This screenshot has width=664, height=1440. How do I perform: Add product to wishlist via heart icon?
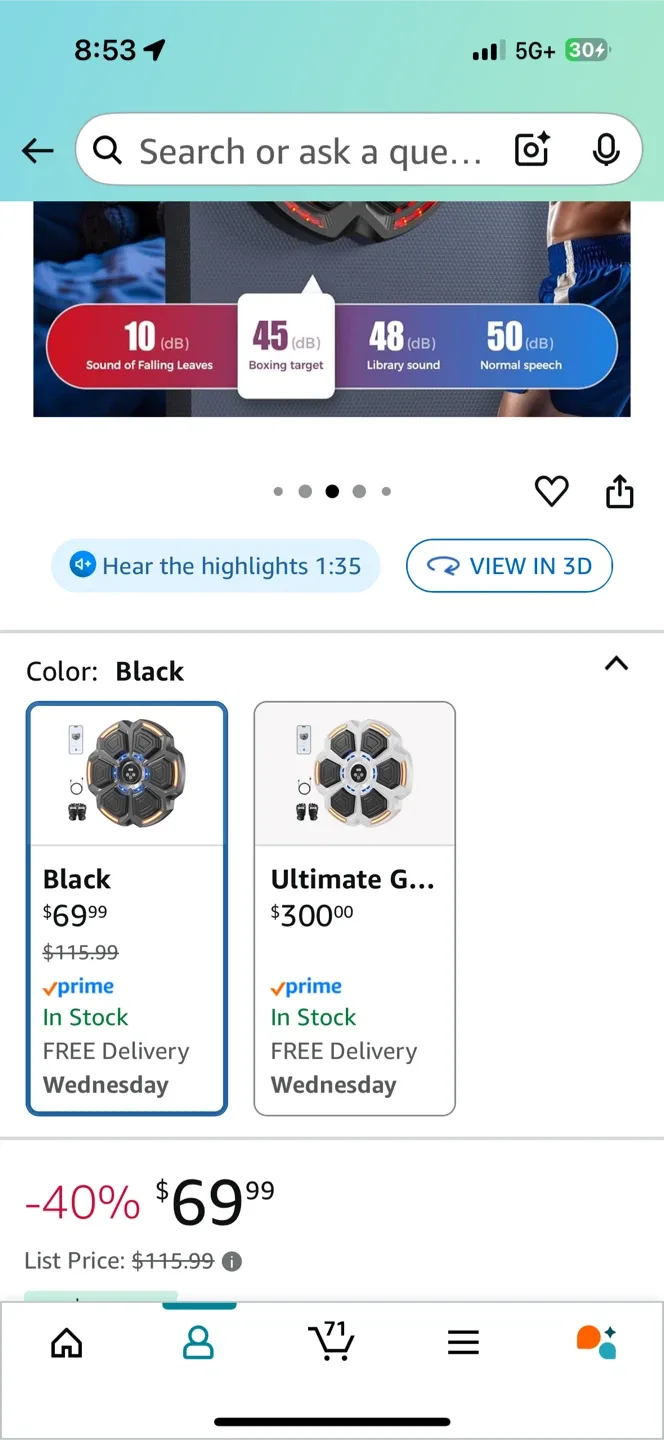(551, 491)
